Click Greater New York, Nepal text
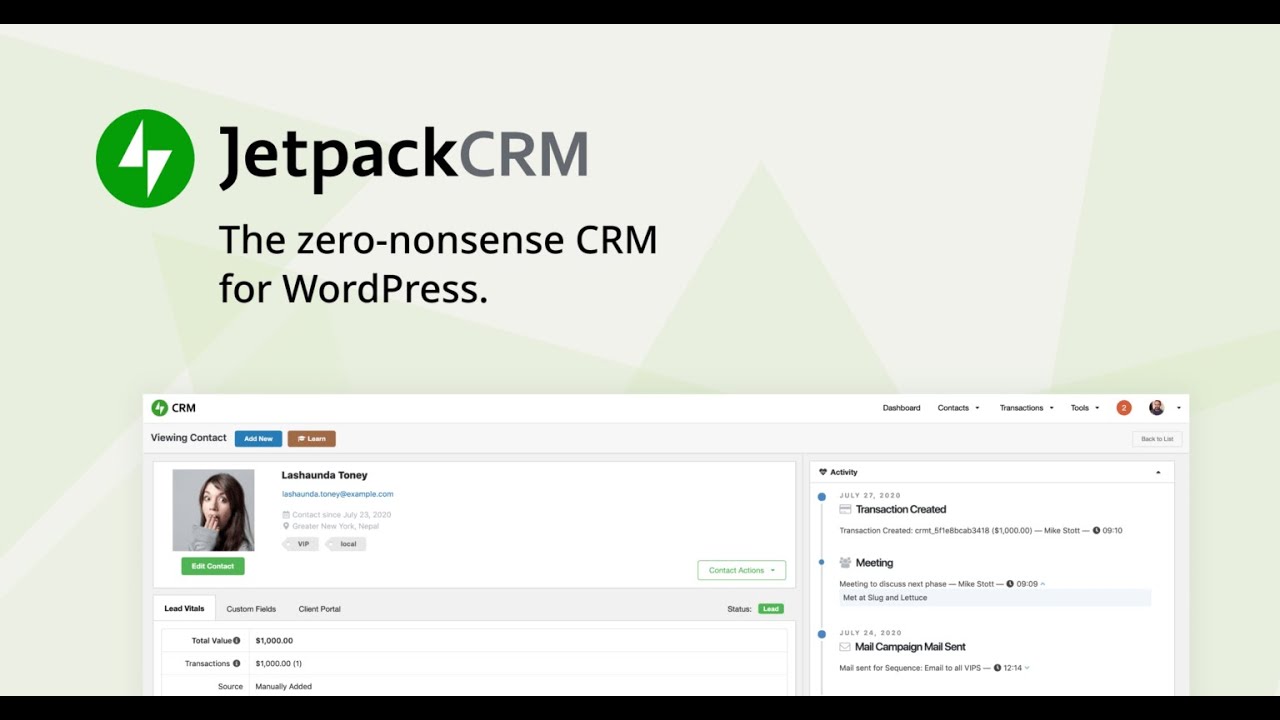The width and height of the screenshot is (1280, 720). tap(335, 526)
